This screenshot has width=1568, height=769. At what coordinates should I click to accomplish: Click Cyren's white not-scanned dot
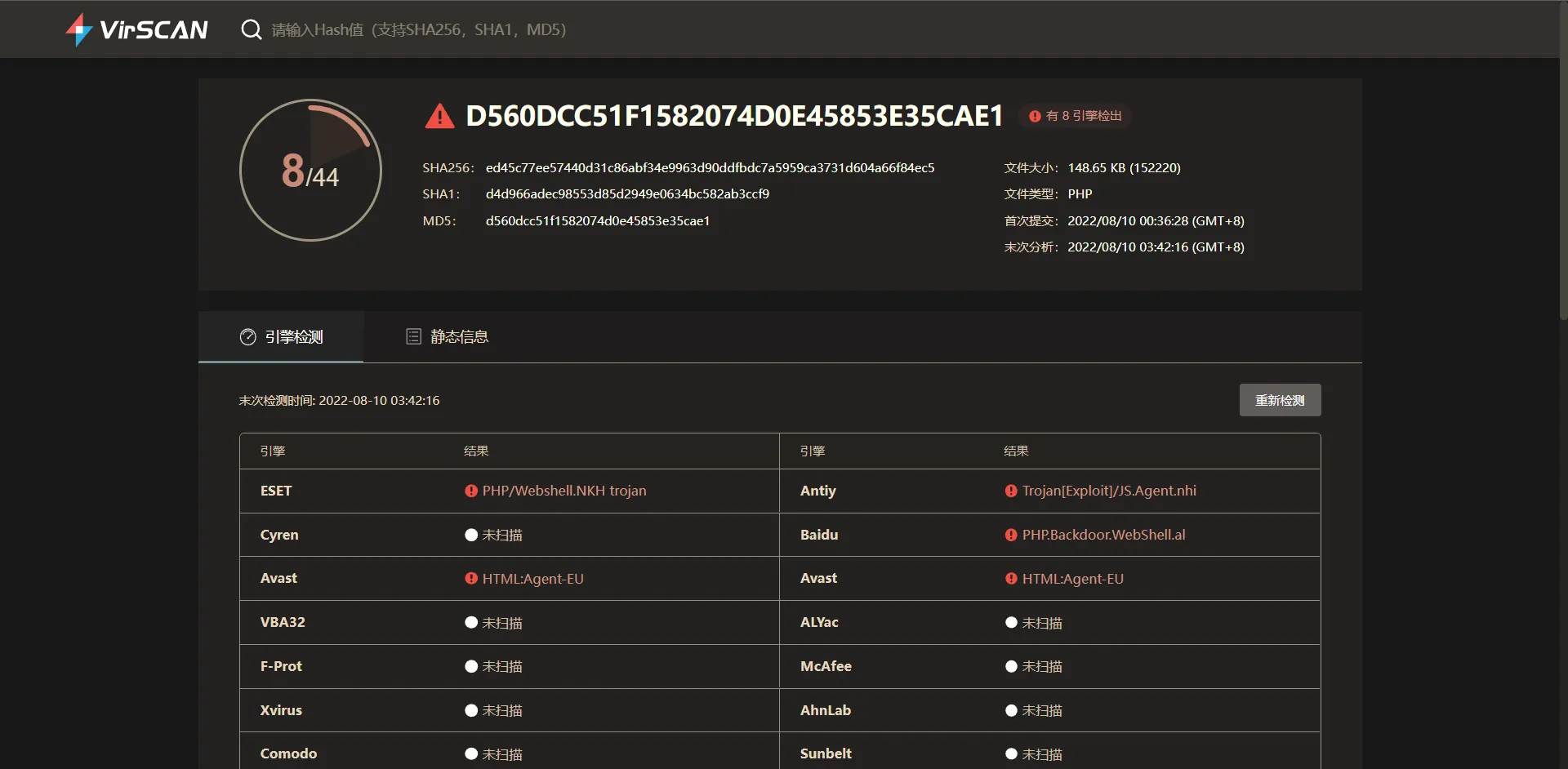pos(471,535)
